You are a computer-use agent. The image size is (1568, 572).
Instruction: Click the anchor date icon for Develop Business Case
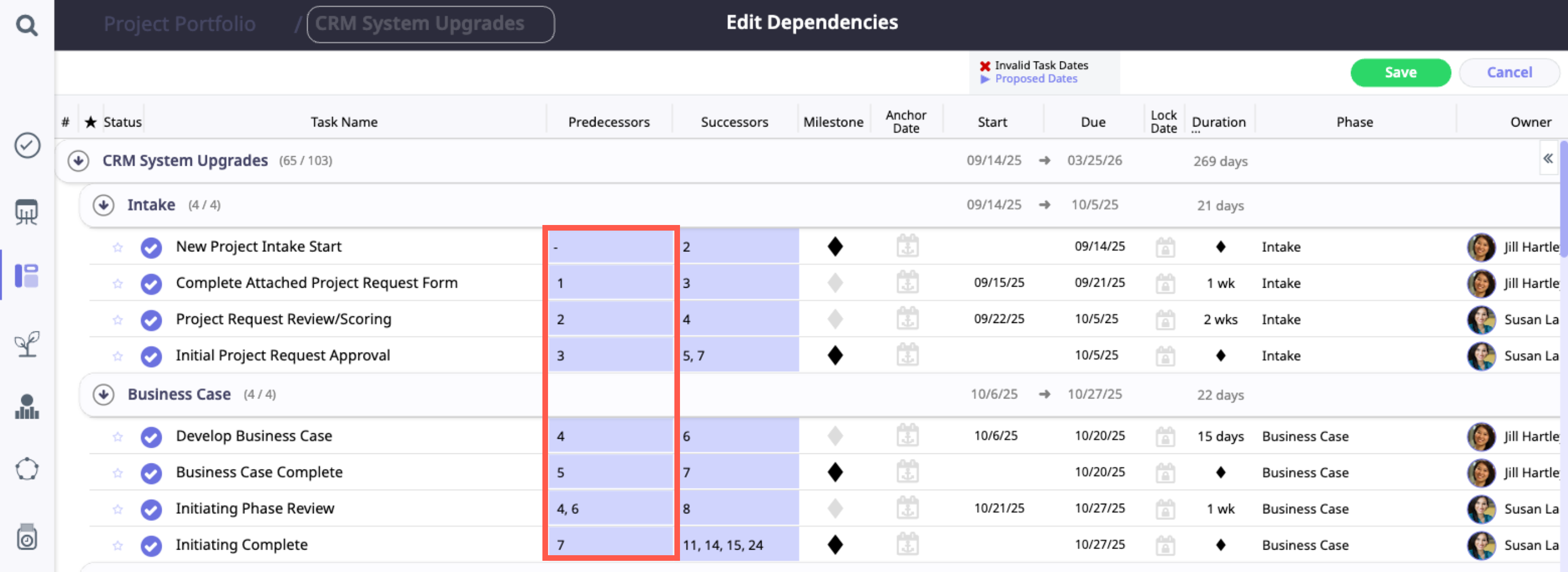click(907, 436)
